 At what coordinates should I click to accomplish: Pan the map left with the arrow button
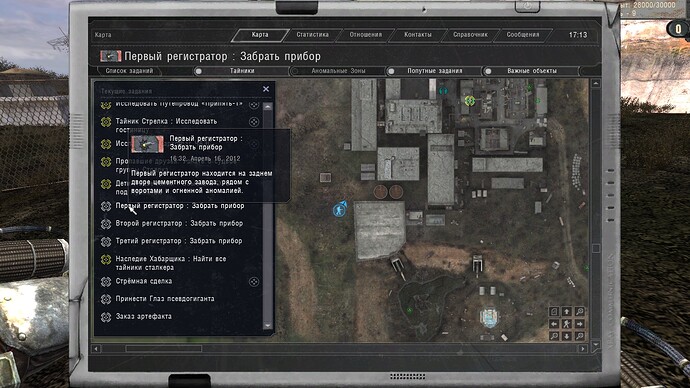click(554, 324)
